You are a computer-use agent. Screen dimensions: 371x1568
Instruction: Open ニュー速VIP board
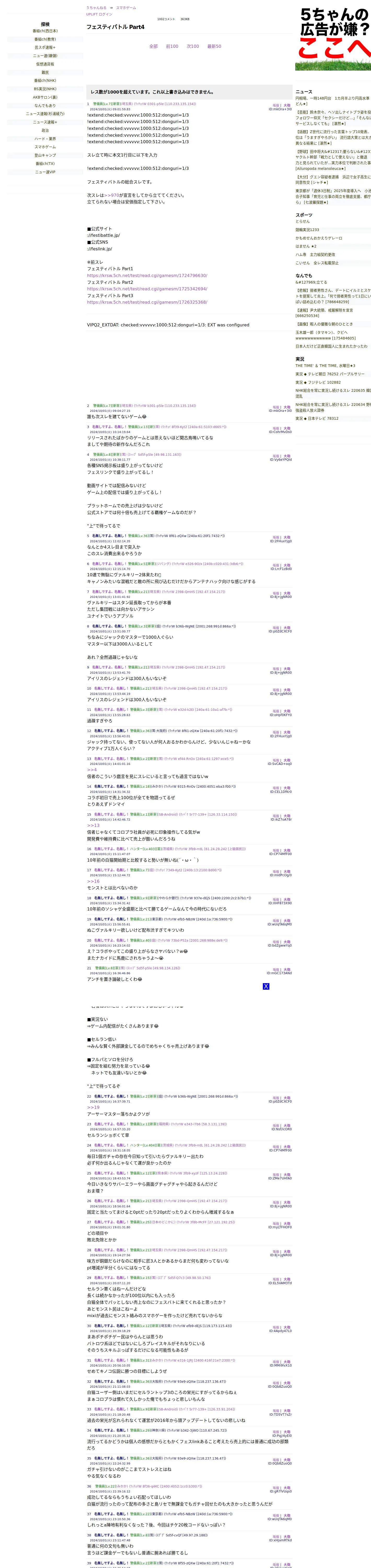click(45, 172)
